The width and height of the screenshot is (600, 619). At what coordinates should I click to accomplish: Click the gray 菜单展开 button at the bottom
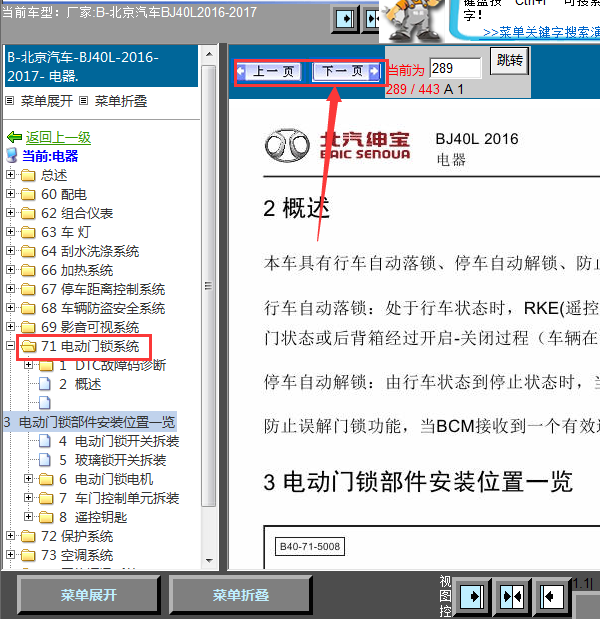pos(88,595)
